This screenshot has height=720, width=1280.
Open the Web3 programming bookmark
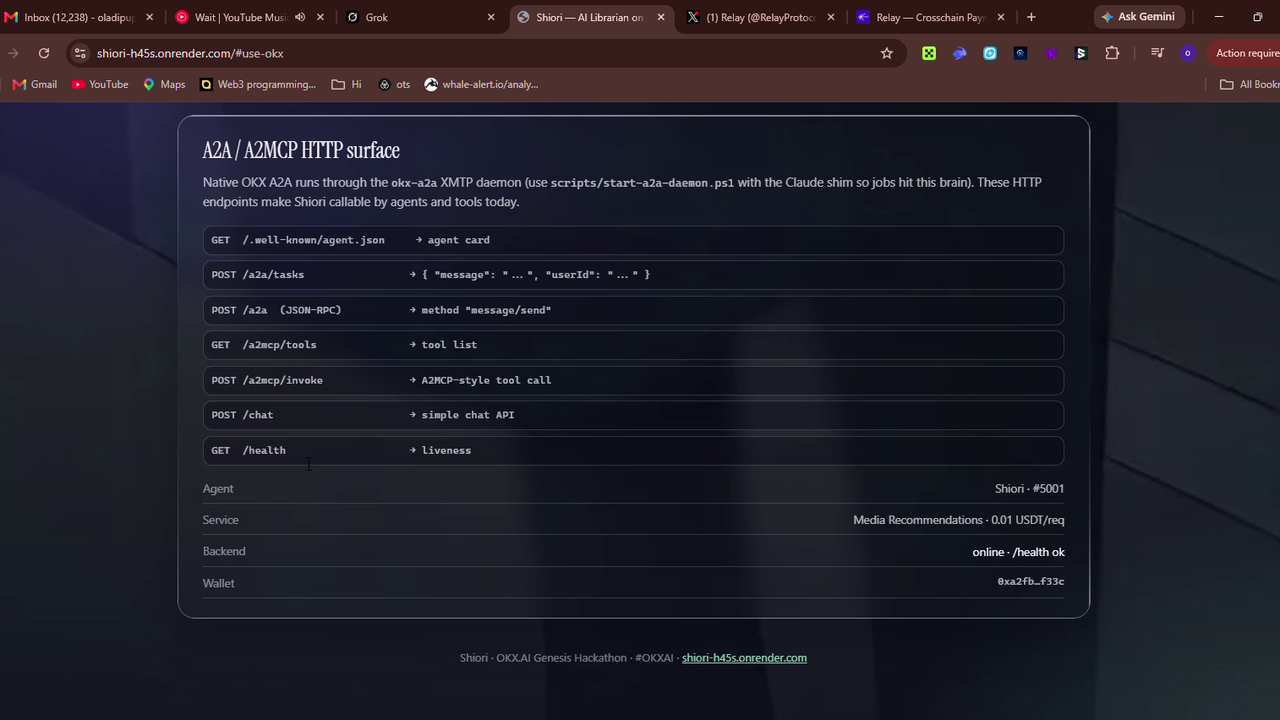(258, 84)
